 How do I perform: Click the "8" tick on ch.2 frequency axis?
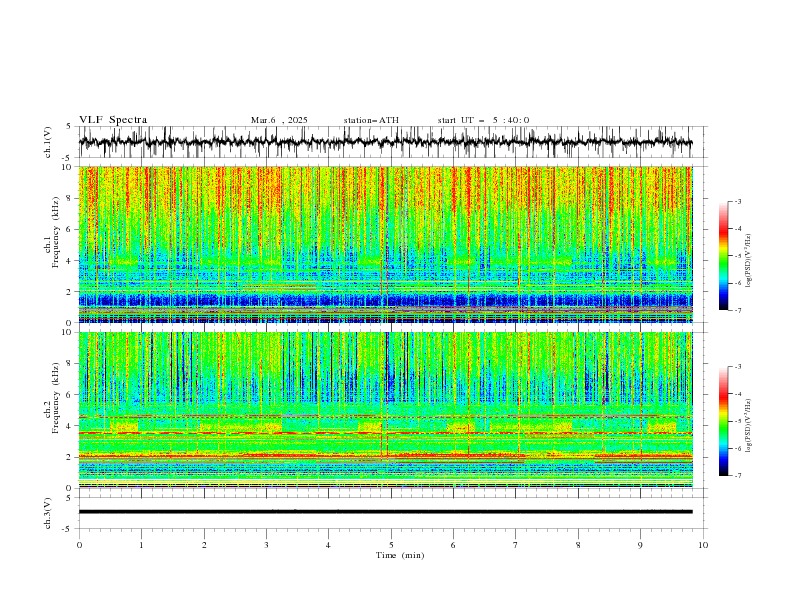(71, 364)
